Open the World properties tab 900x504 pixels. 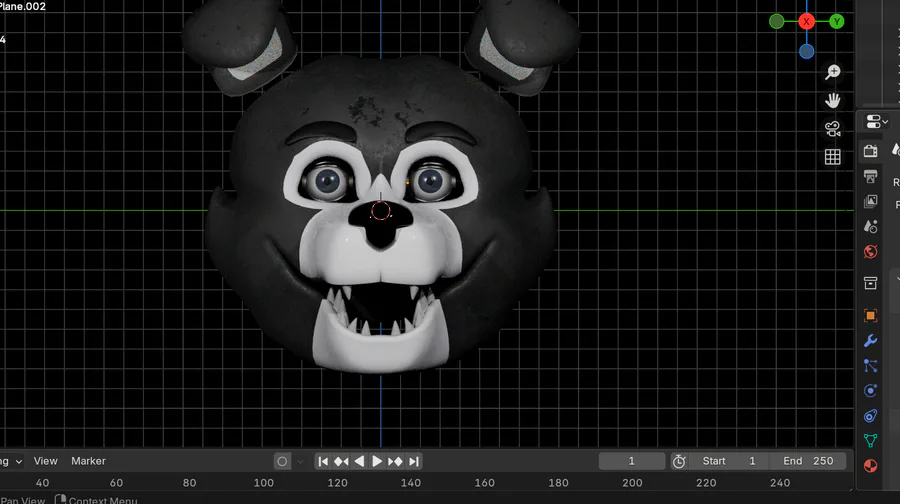tap(871, 252)
